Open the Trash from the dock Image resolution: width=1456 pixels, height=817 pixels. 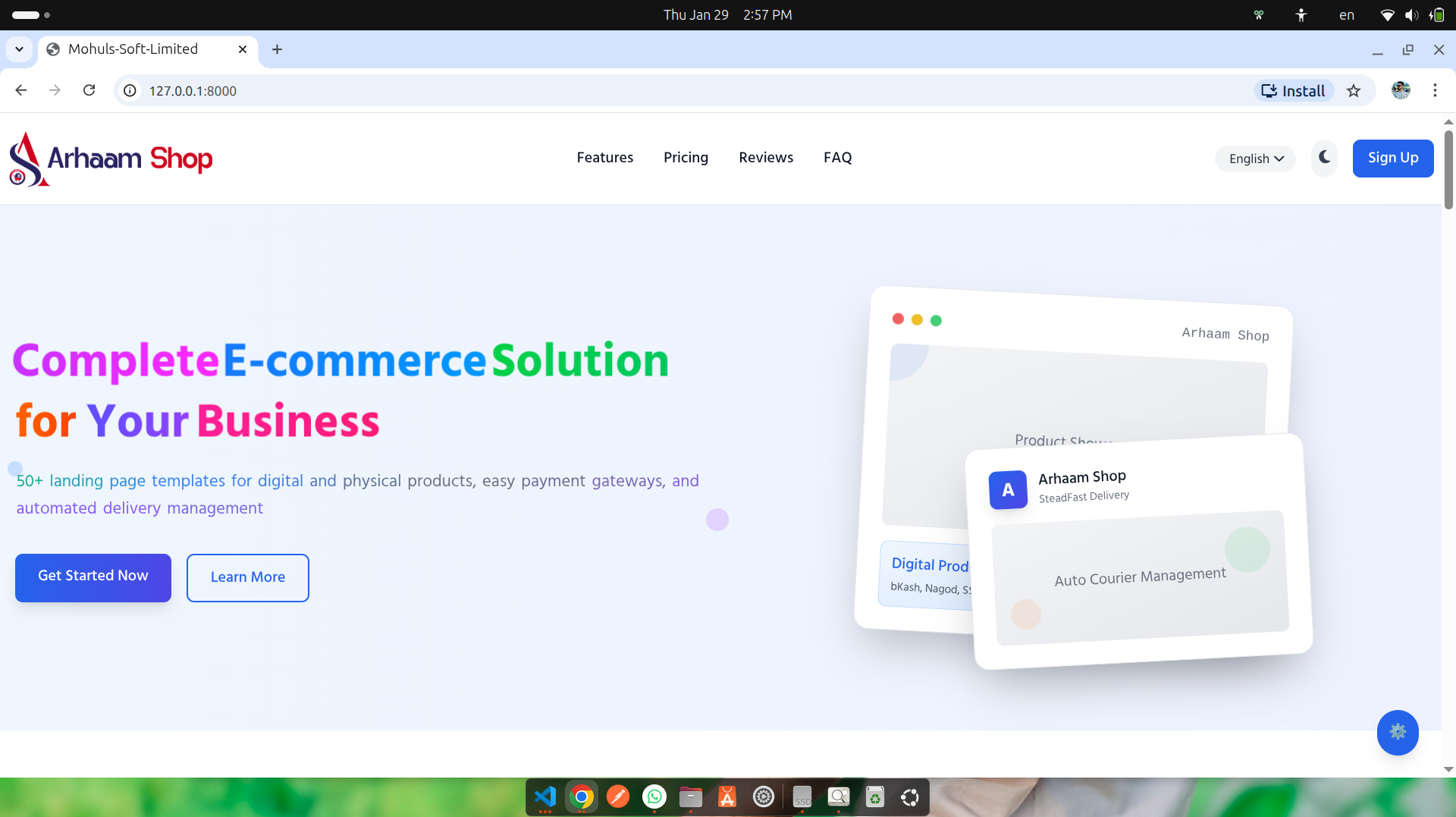875,797
